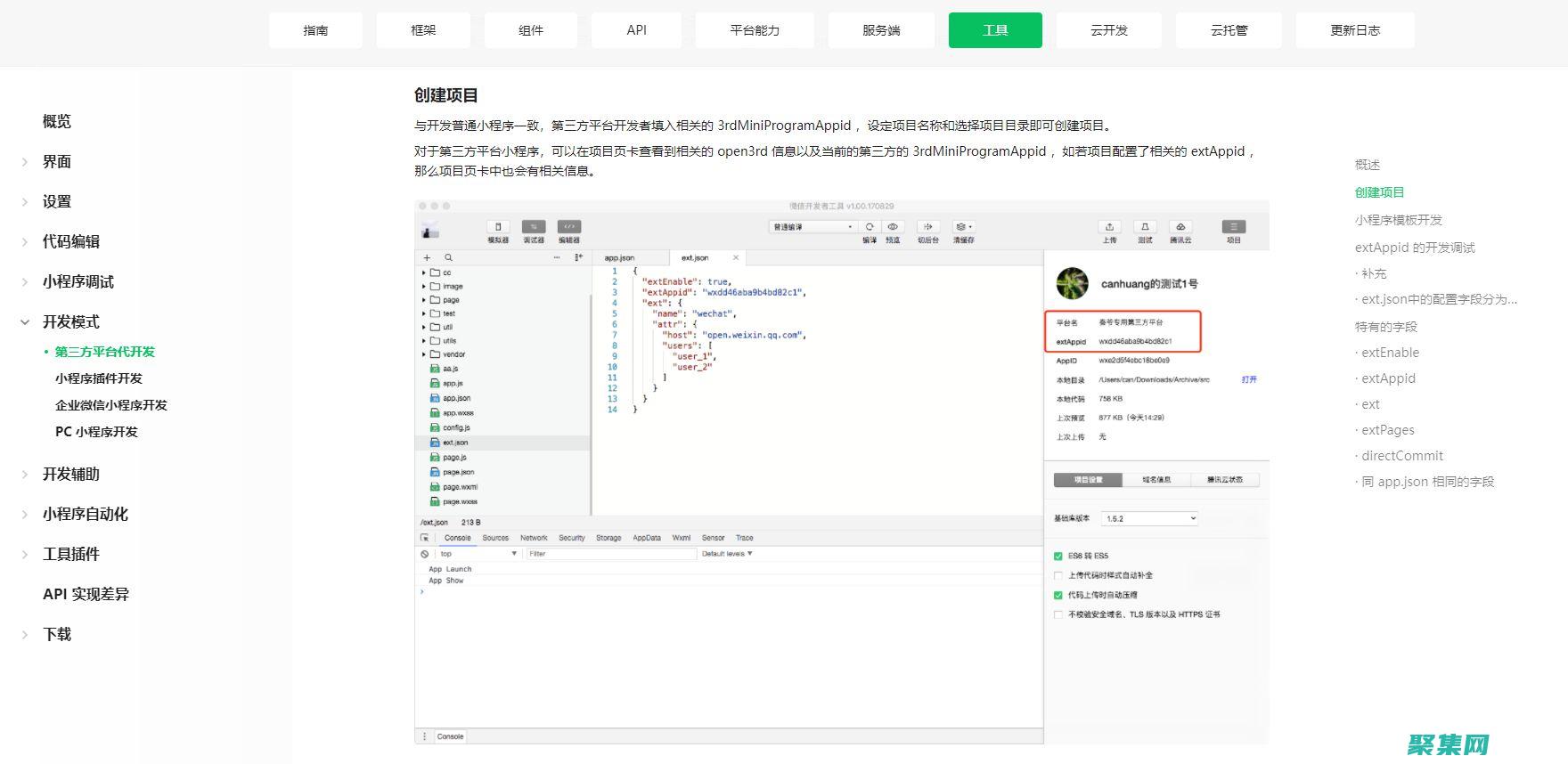Open the API top navigation tab

pos(636,30)
